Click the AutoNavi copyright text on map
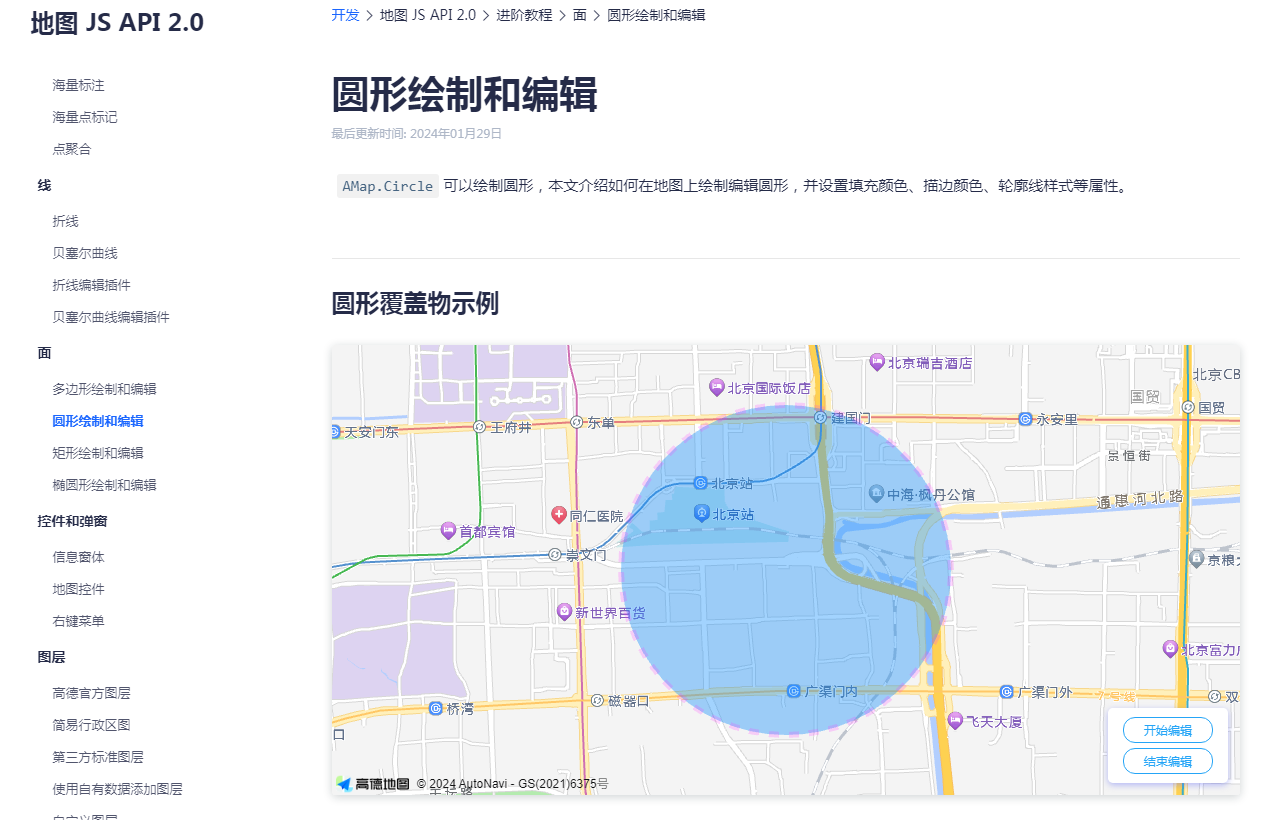Screen dimensions: 1266x820 [512, 784]
